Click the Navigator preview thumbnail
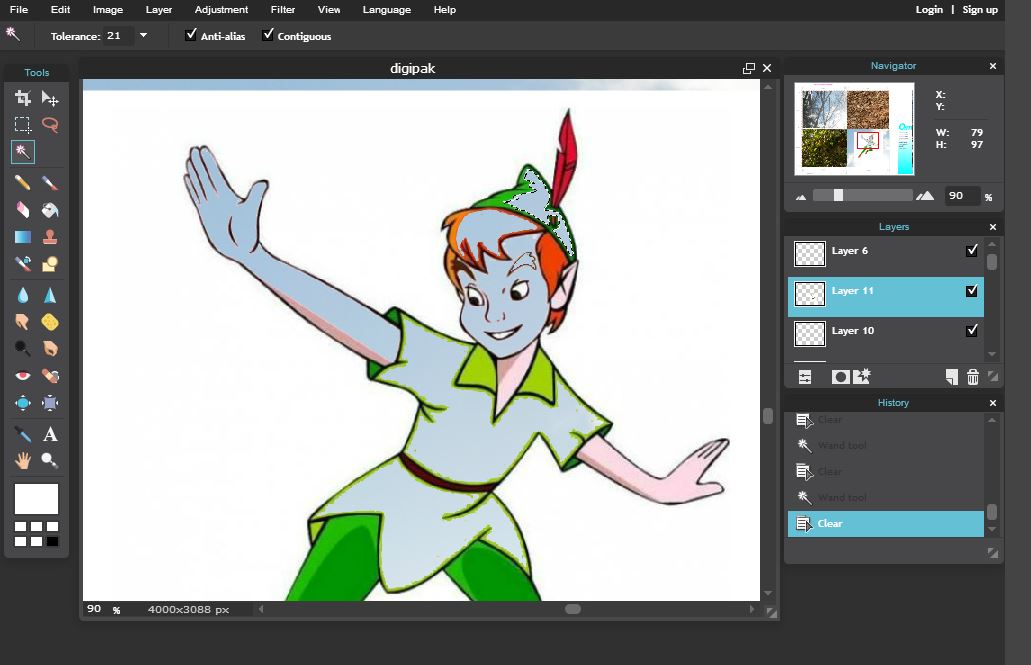 (x=854, y=129)
